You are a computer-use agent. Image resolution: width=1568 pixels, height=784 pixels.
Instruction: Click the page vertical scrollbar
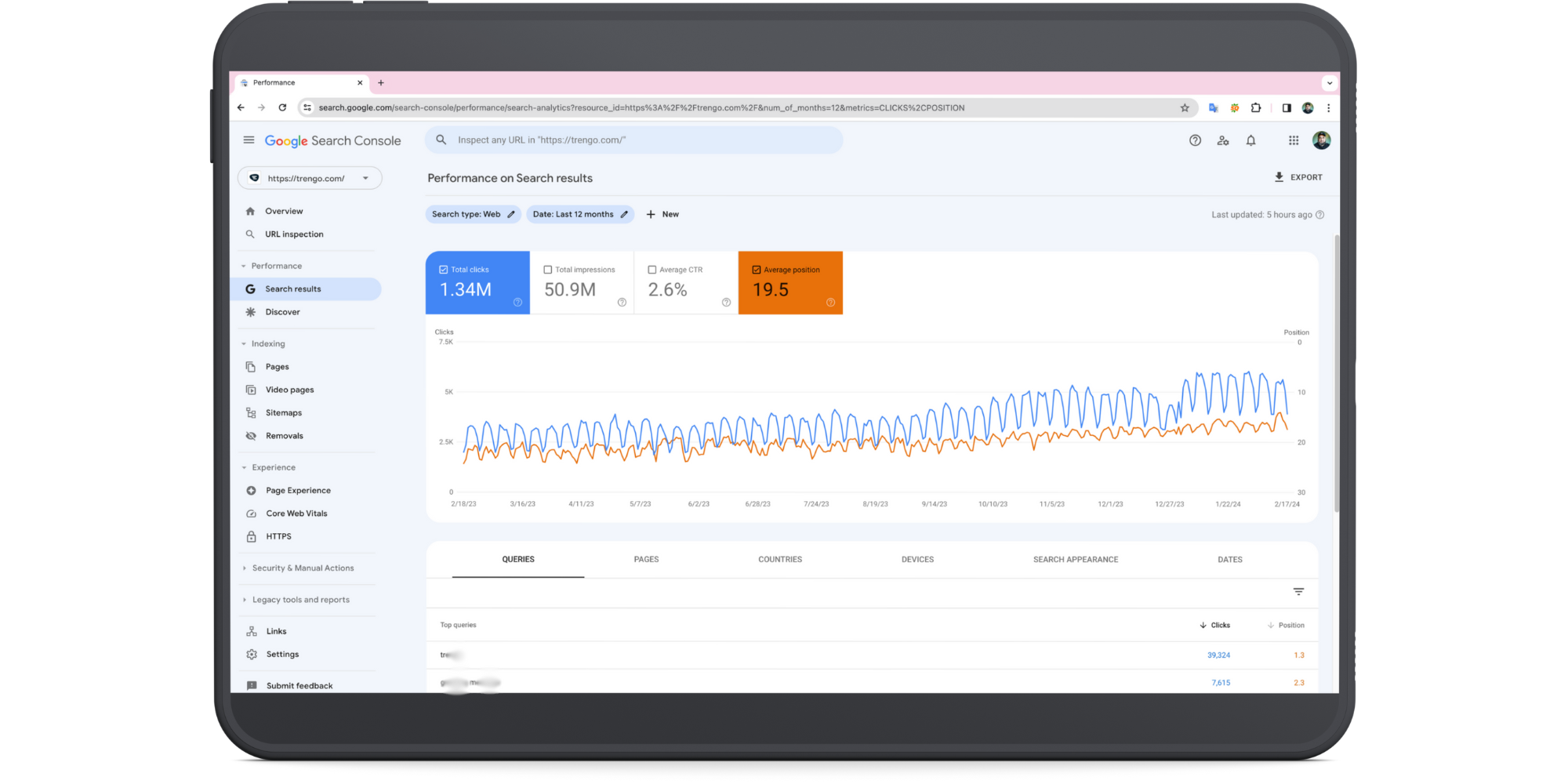point(1337,372)
